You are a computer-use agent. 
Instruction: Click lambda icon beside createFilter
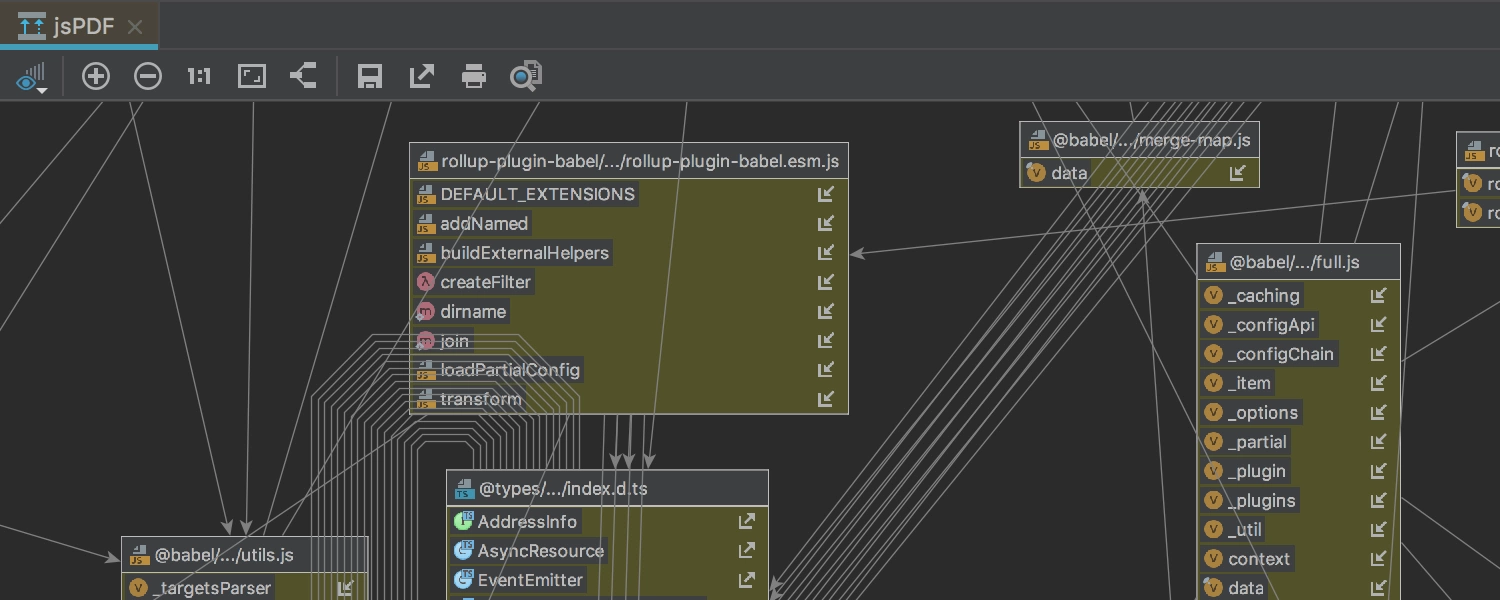427,282
